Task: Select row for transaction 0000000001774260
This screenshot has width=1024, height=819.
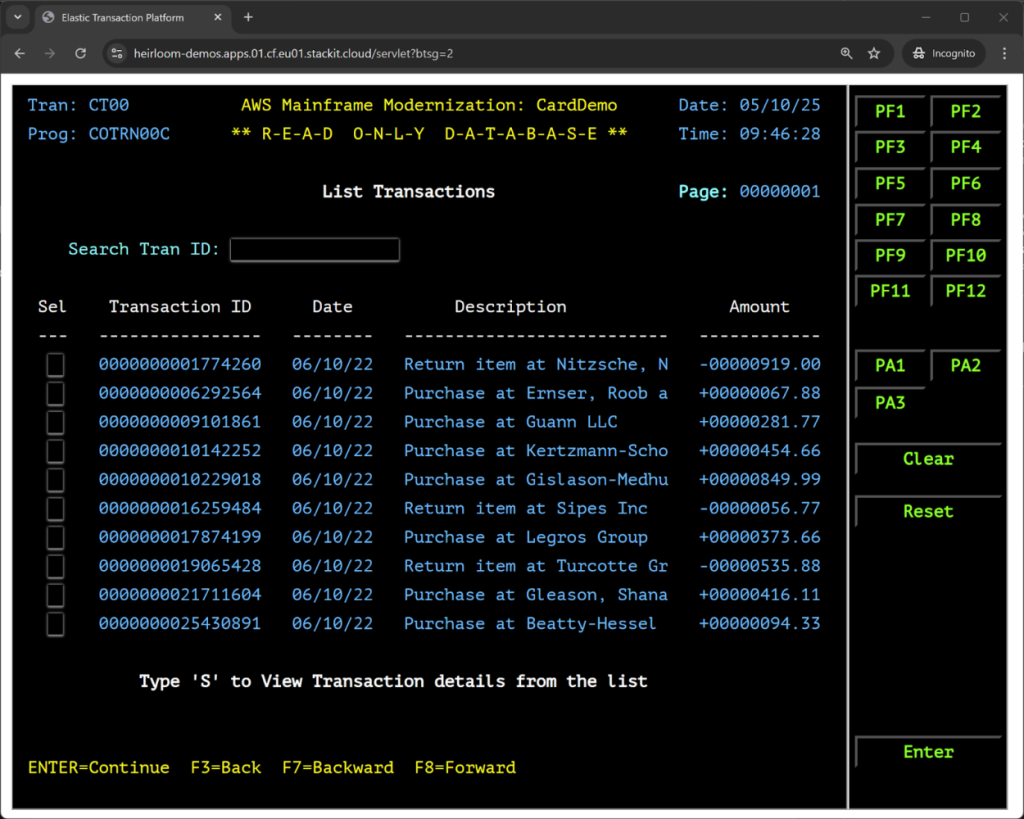Action: 56,364
